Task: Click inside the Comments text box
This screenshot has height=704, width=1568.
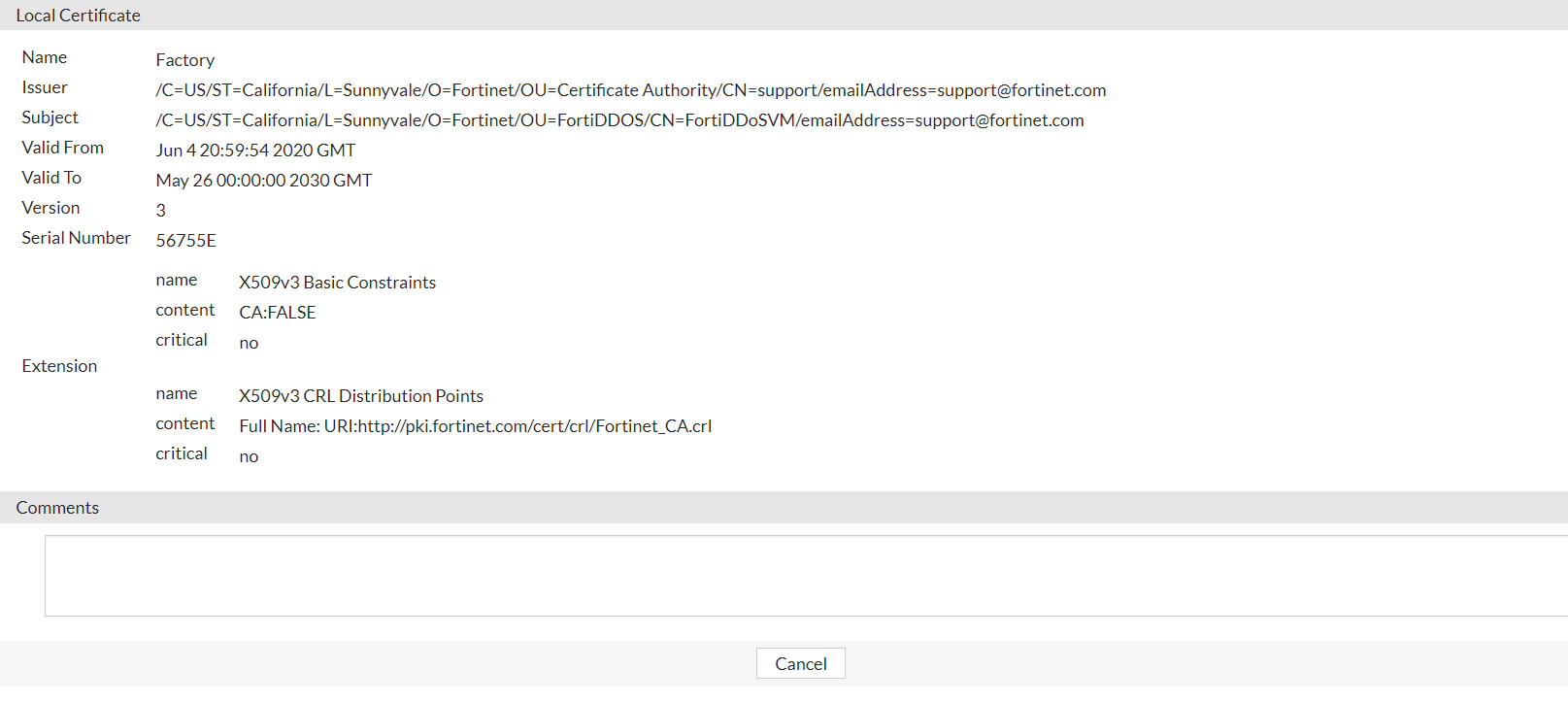Action: pos(806,576)
